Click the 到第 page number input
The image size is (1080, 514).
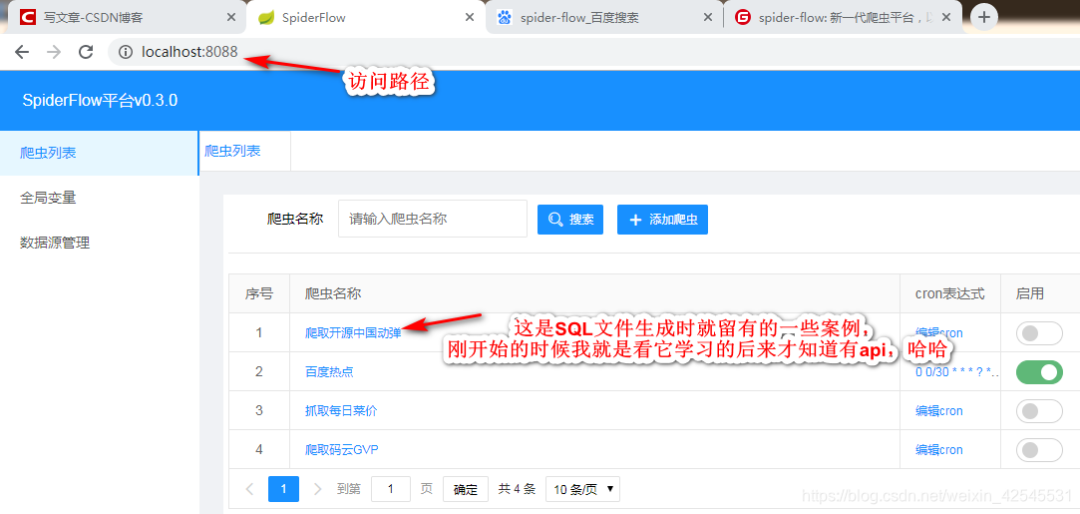click(x=391, y=489)
